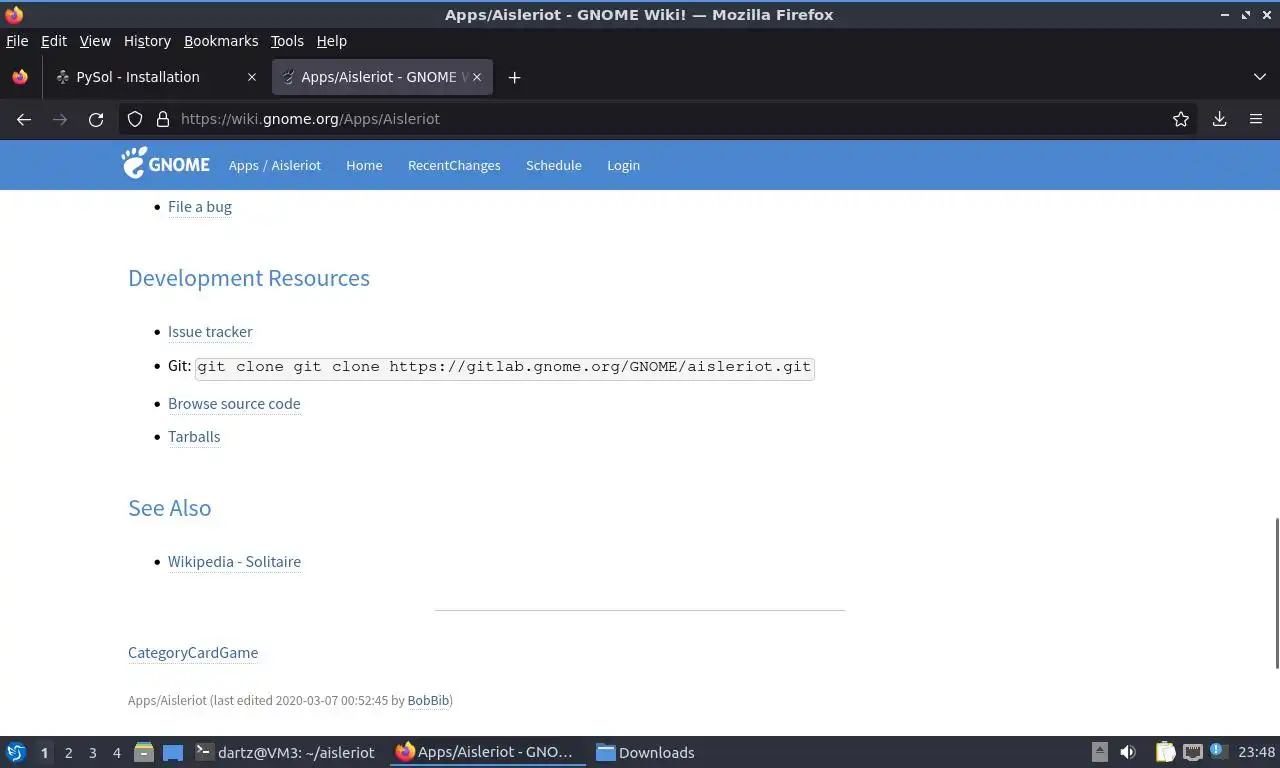Click the Development Resources heading
Image resolution: width=1280 pixels, height=768 pixels.
click(x=249, y=278)
